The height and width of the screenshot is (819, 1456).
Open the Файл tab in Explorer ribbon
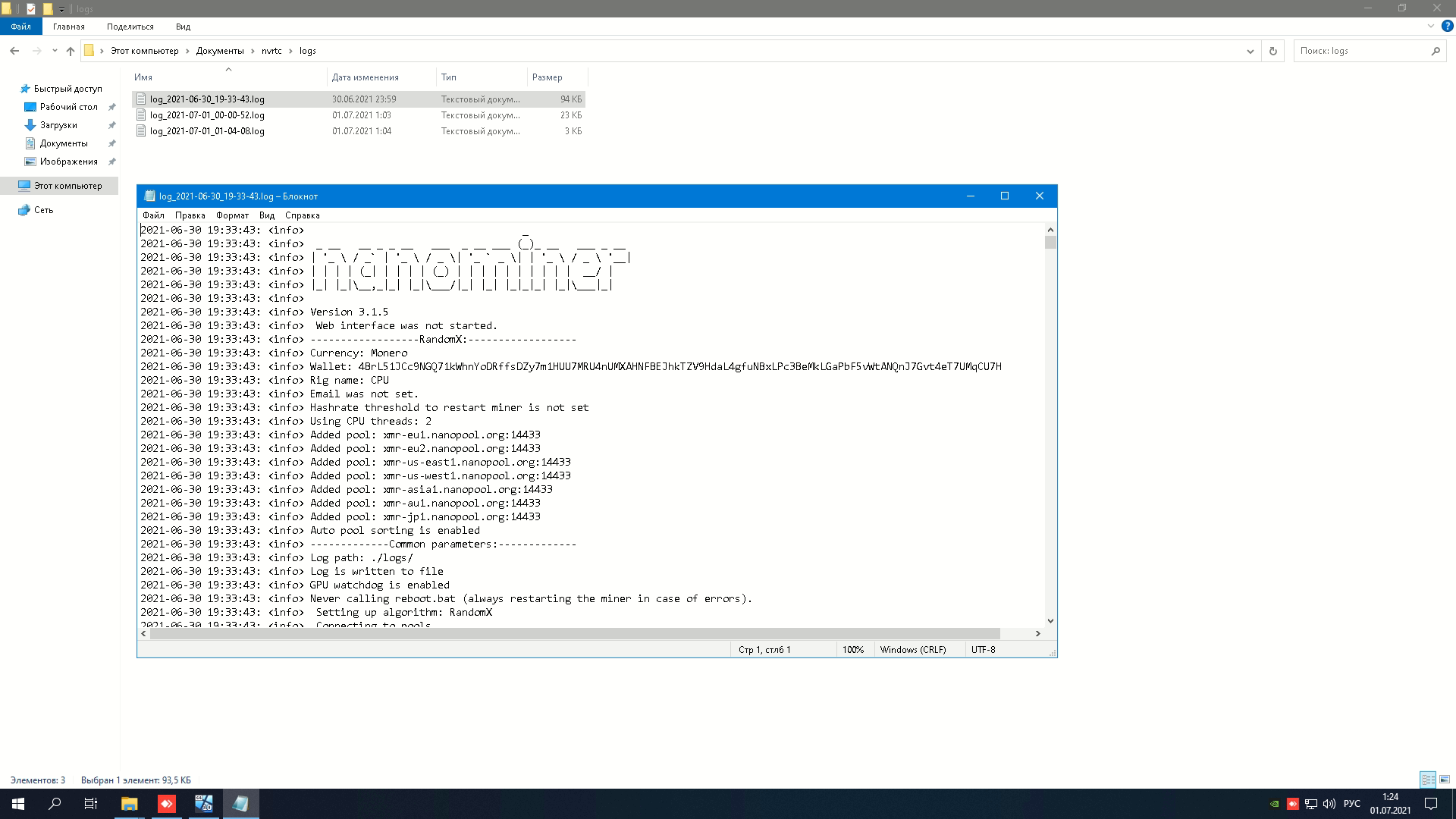(20, 27)
